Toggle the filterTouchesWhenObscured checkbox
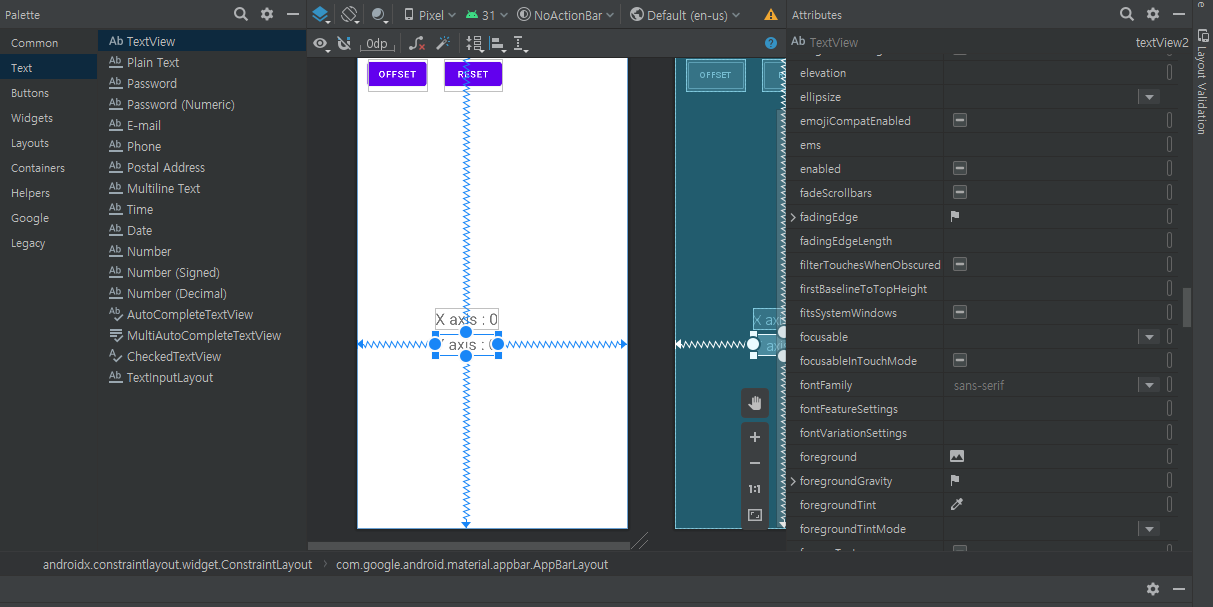The image size is (1213, 607). pos(959,264)
